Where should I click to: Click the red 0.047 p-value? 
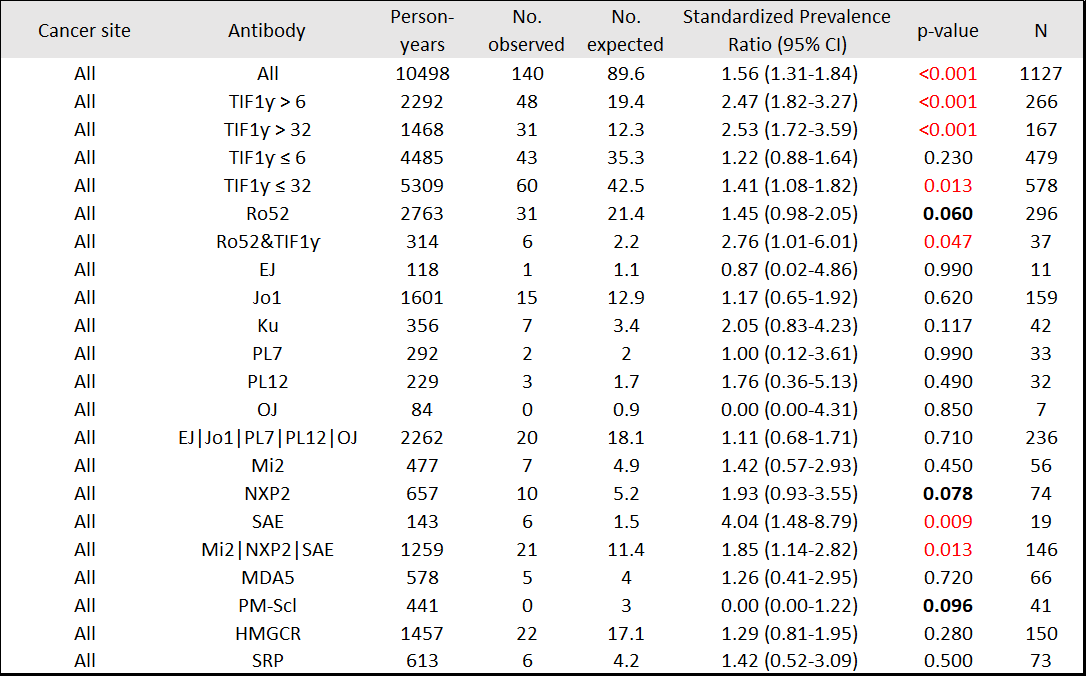pos(947,241)
